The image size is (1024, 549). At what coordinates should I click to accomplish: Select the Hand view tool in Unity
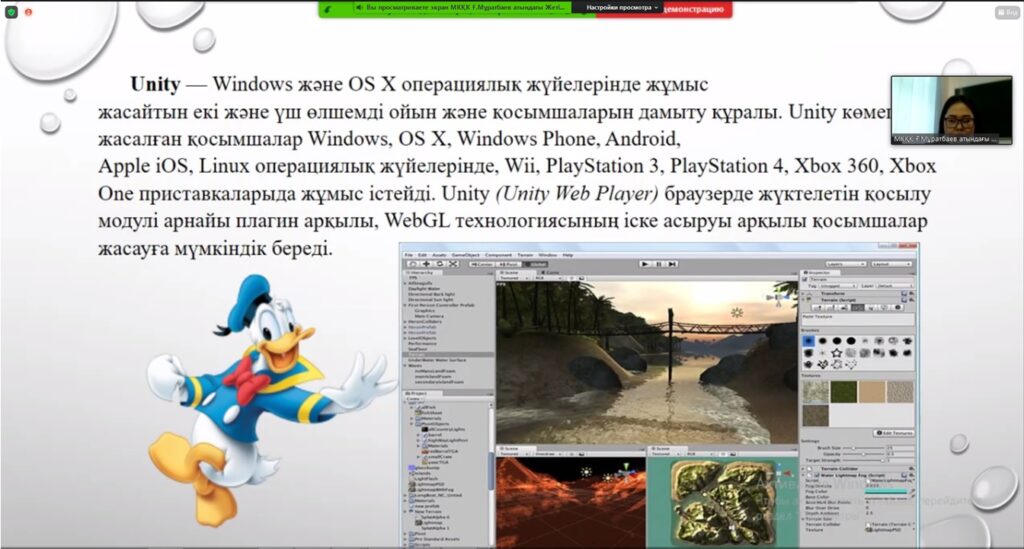413,264
